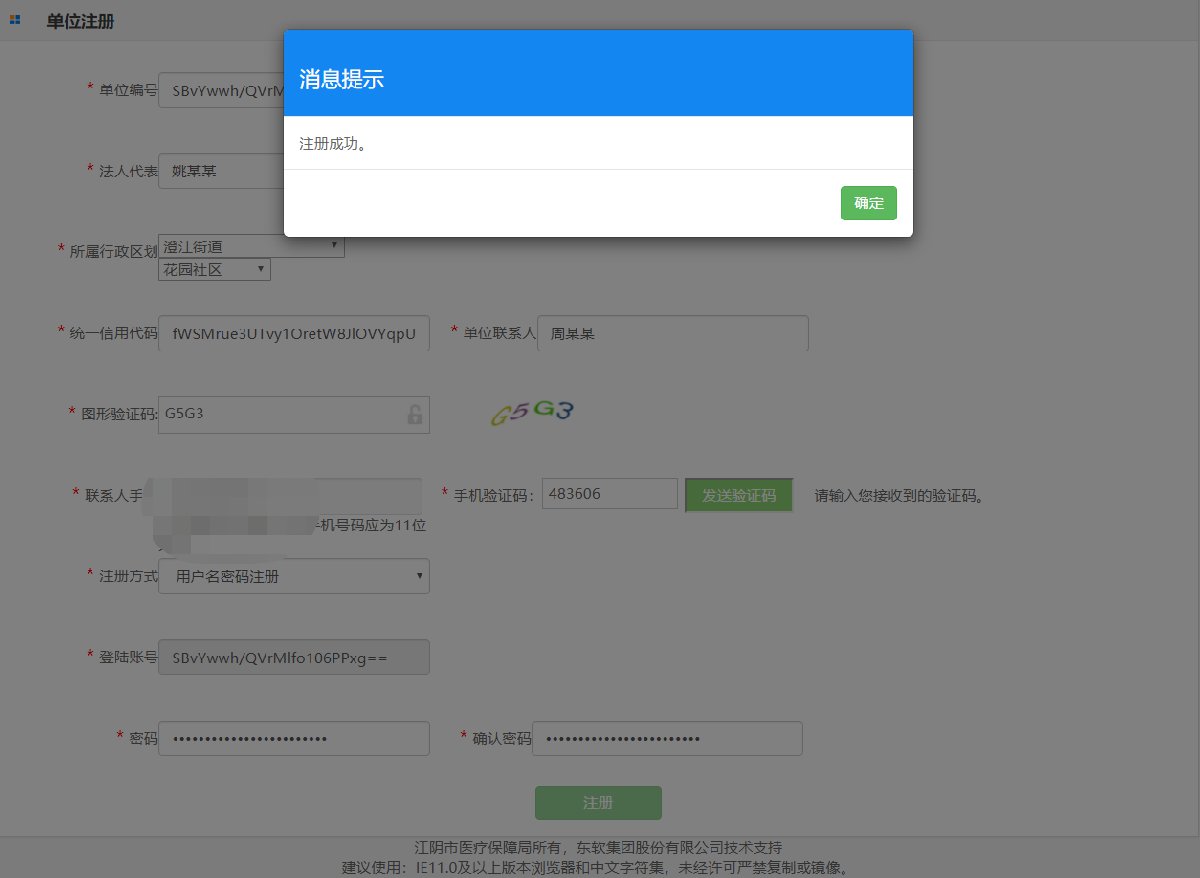Image resolution: width=1200 pixels, height=878 pixels.
Task: Focus the 确认密码 confirm password field
Action: [667, 739]
